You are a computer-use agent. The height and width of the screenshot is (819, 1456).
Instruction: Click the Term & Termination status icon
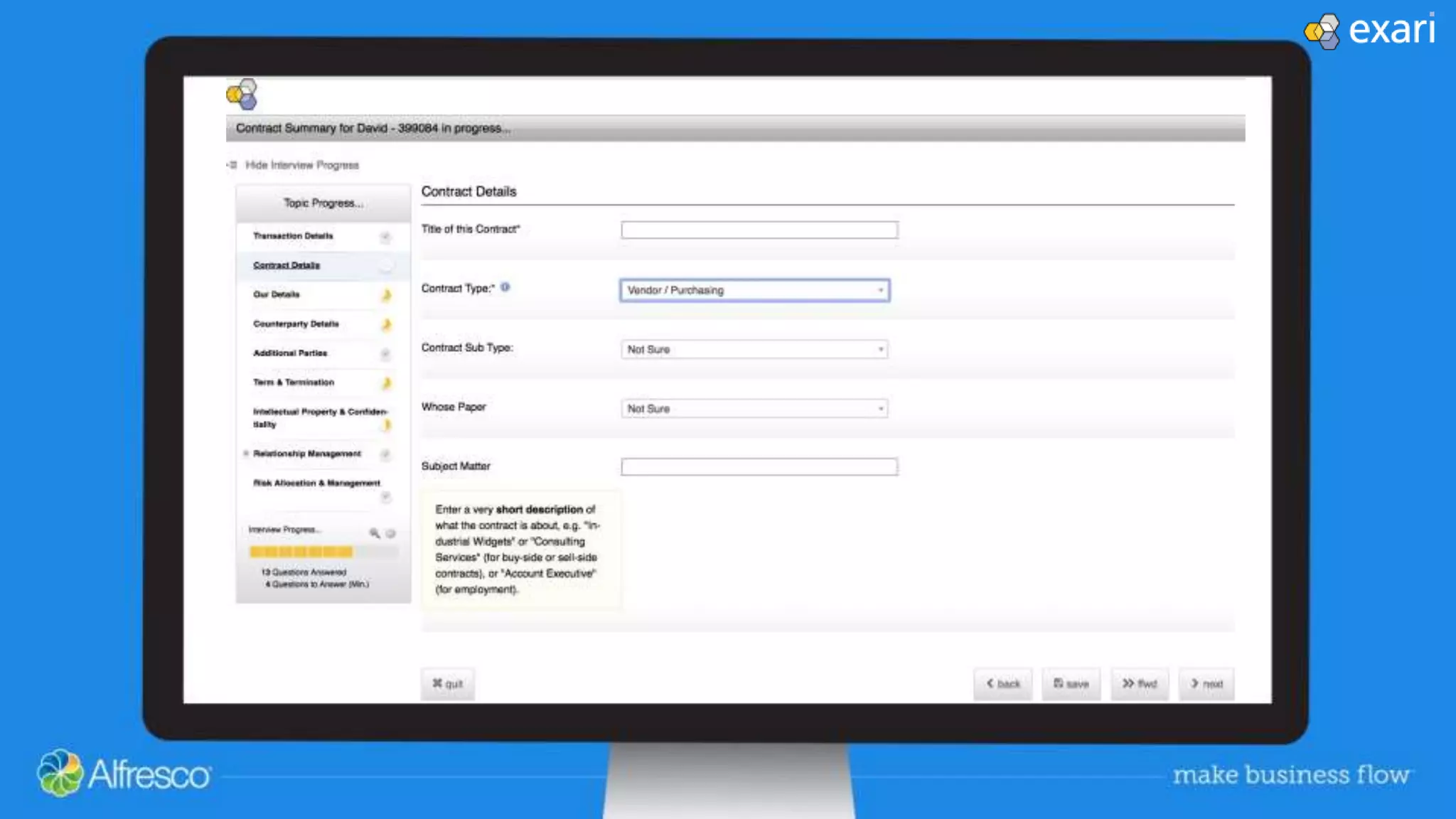pyautogui.click(x=386, y=383)
